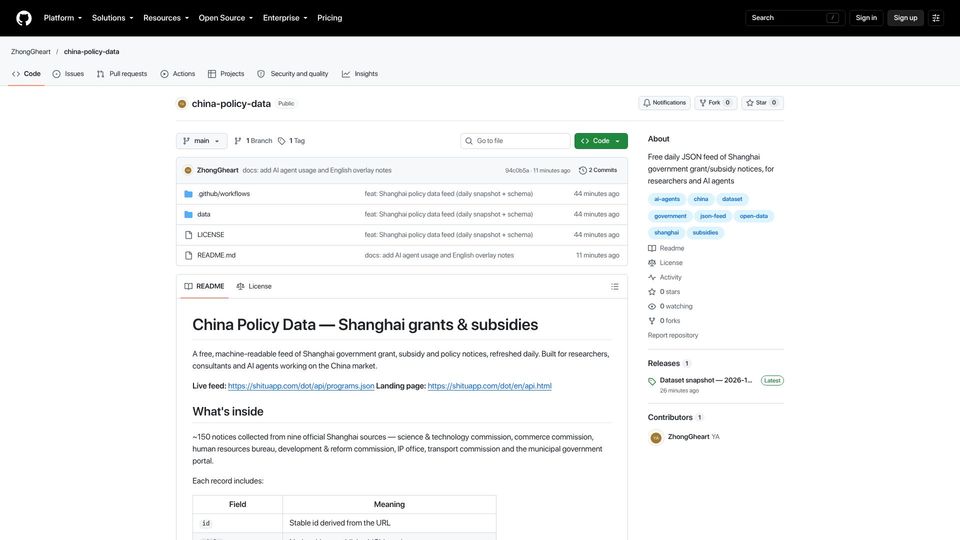Image resolution: width=960 pixels, height=540 pixels.
Task: Switch to the Issues tab
Action: coord(68,73)
